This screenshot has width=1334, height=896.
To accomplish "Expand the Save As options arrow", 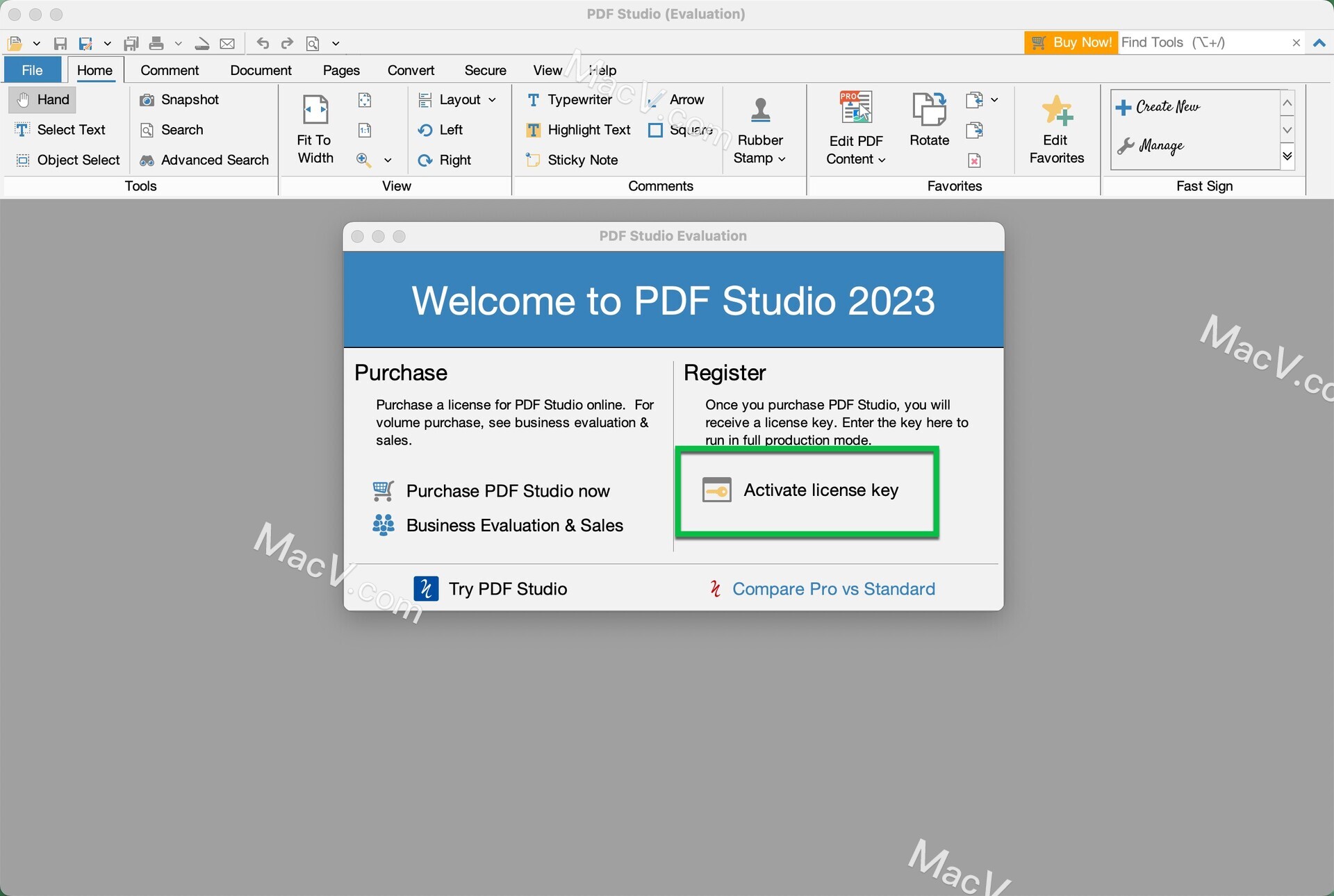I will [108, 43].
